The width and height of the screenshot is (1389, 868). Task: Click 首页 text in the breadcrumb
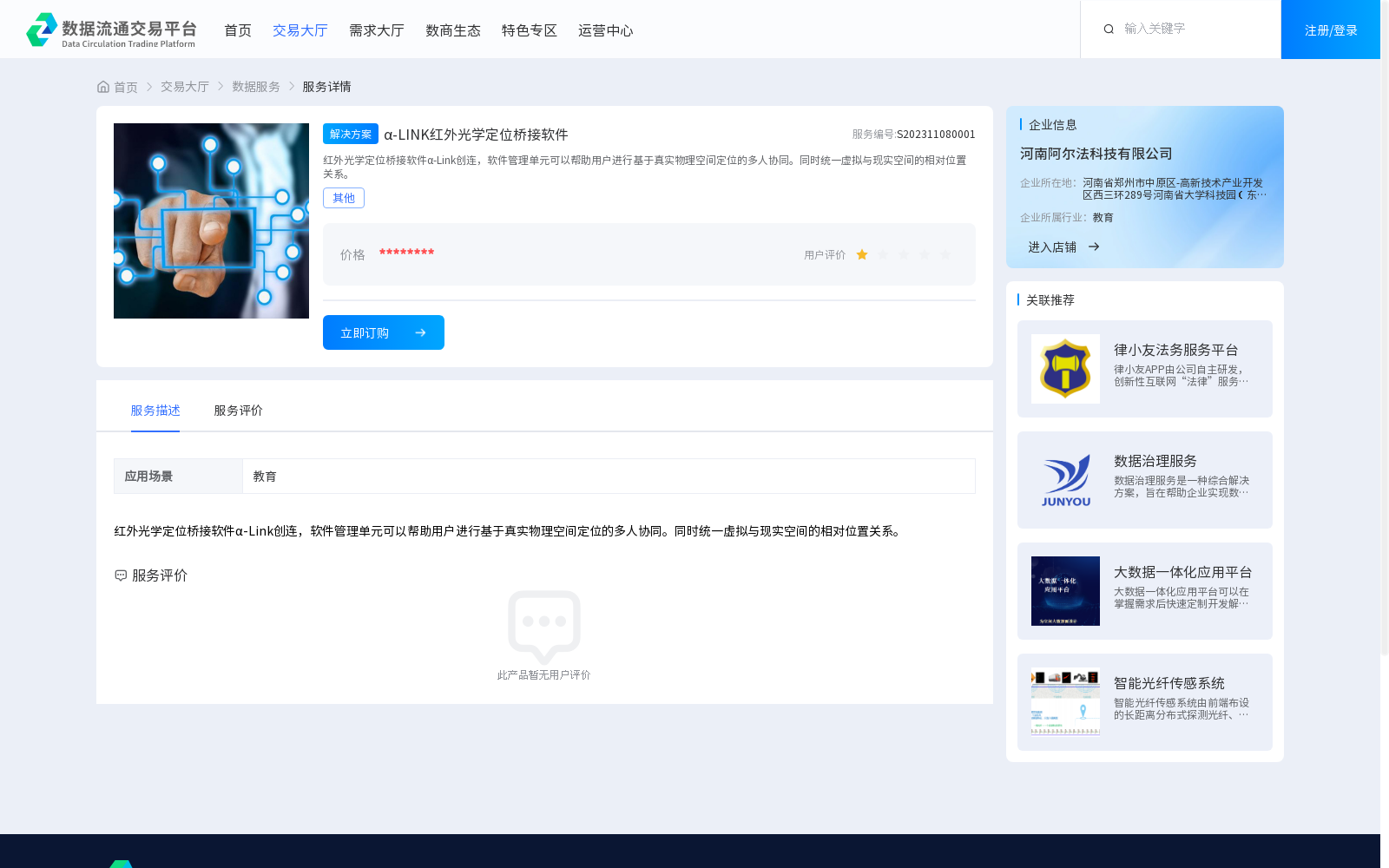[126, 87]
